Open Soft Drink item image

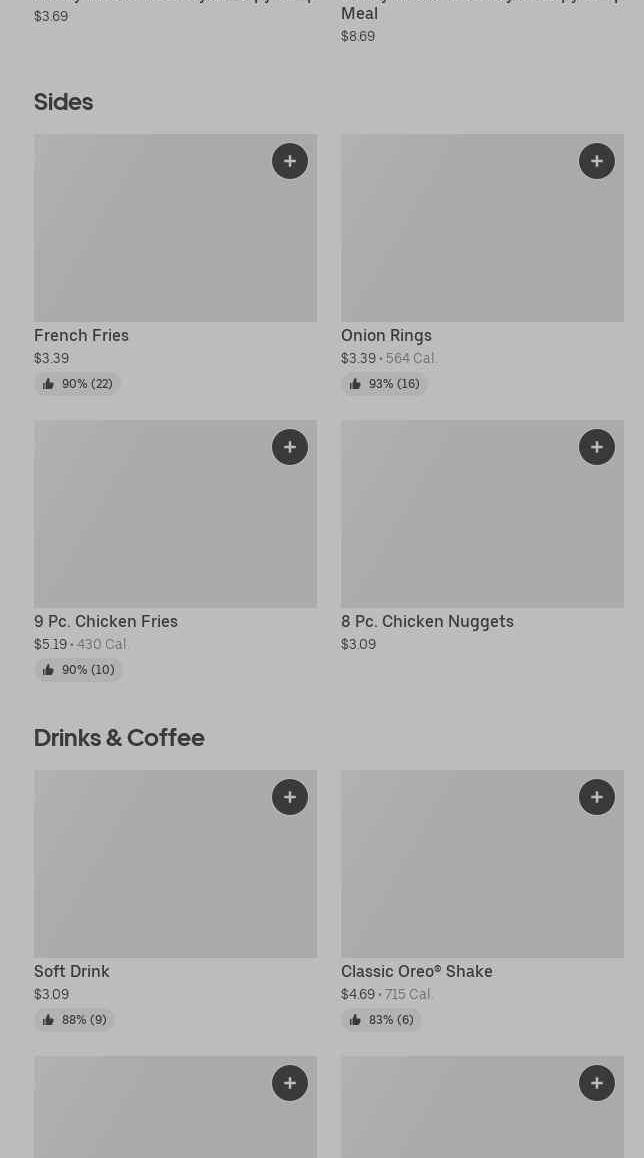[x=150, y=875]
